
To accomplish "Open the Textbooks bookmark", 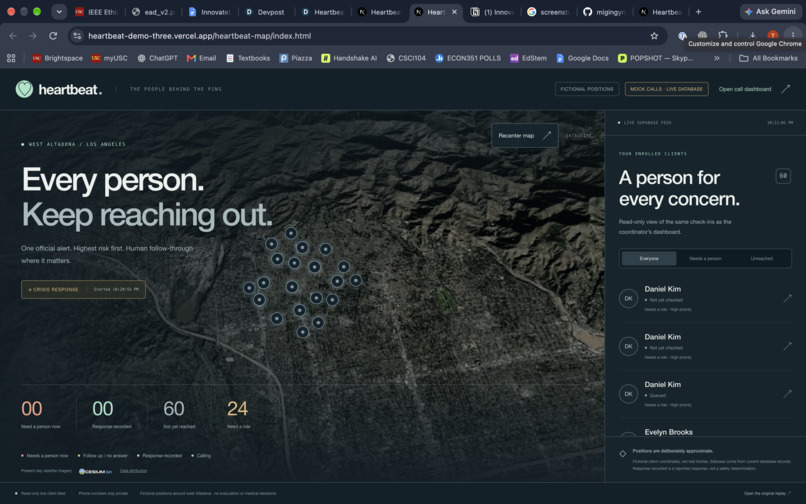I will [248, 58].
